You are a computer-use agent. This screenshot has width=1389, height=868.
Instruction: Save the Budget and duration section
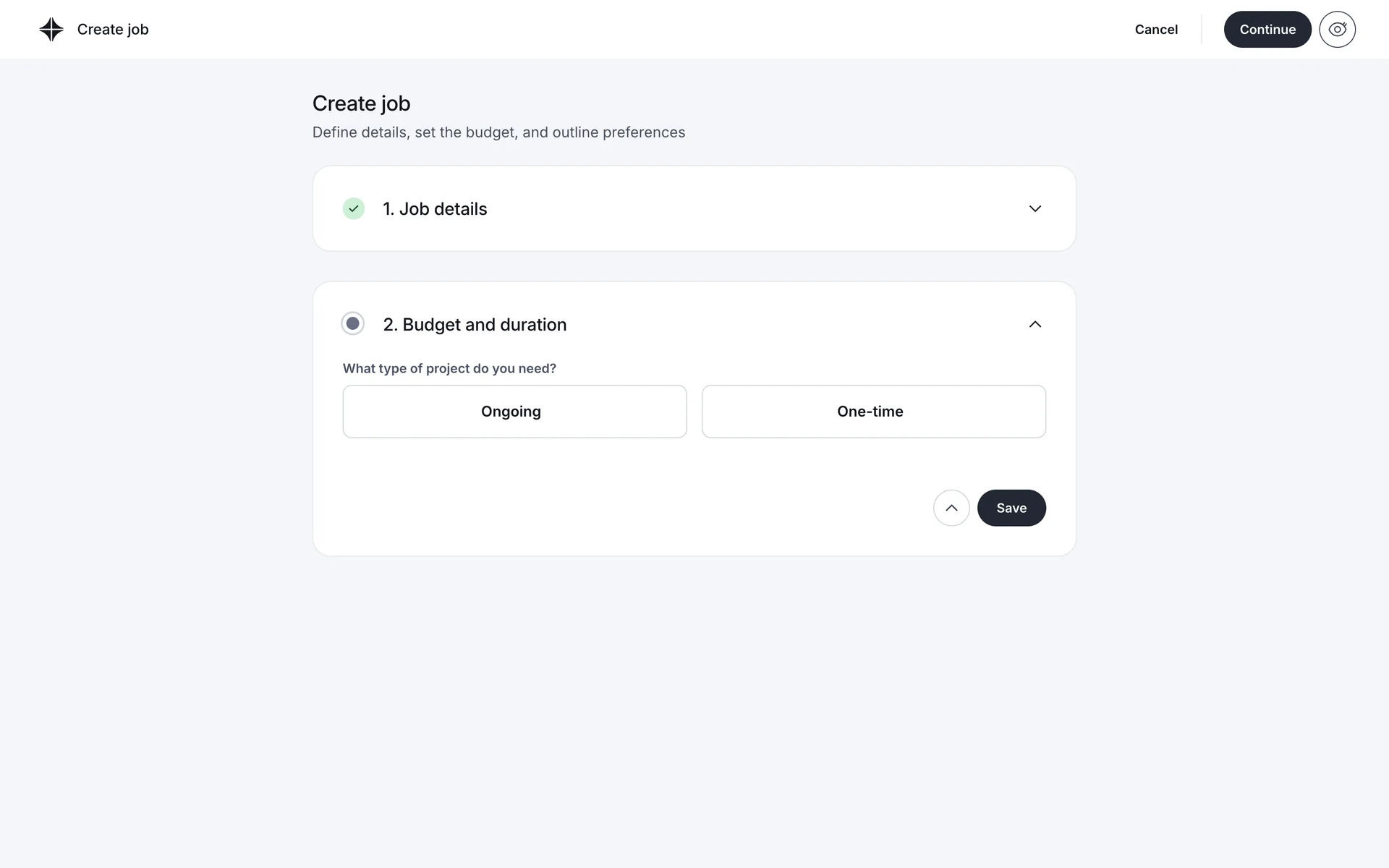pyautogui.click(x=1011, y=508)
